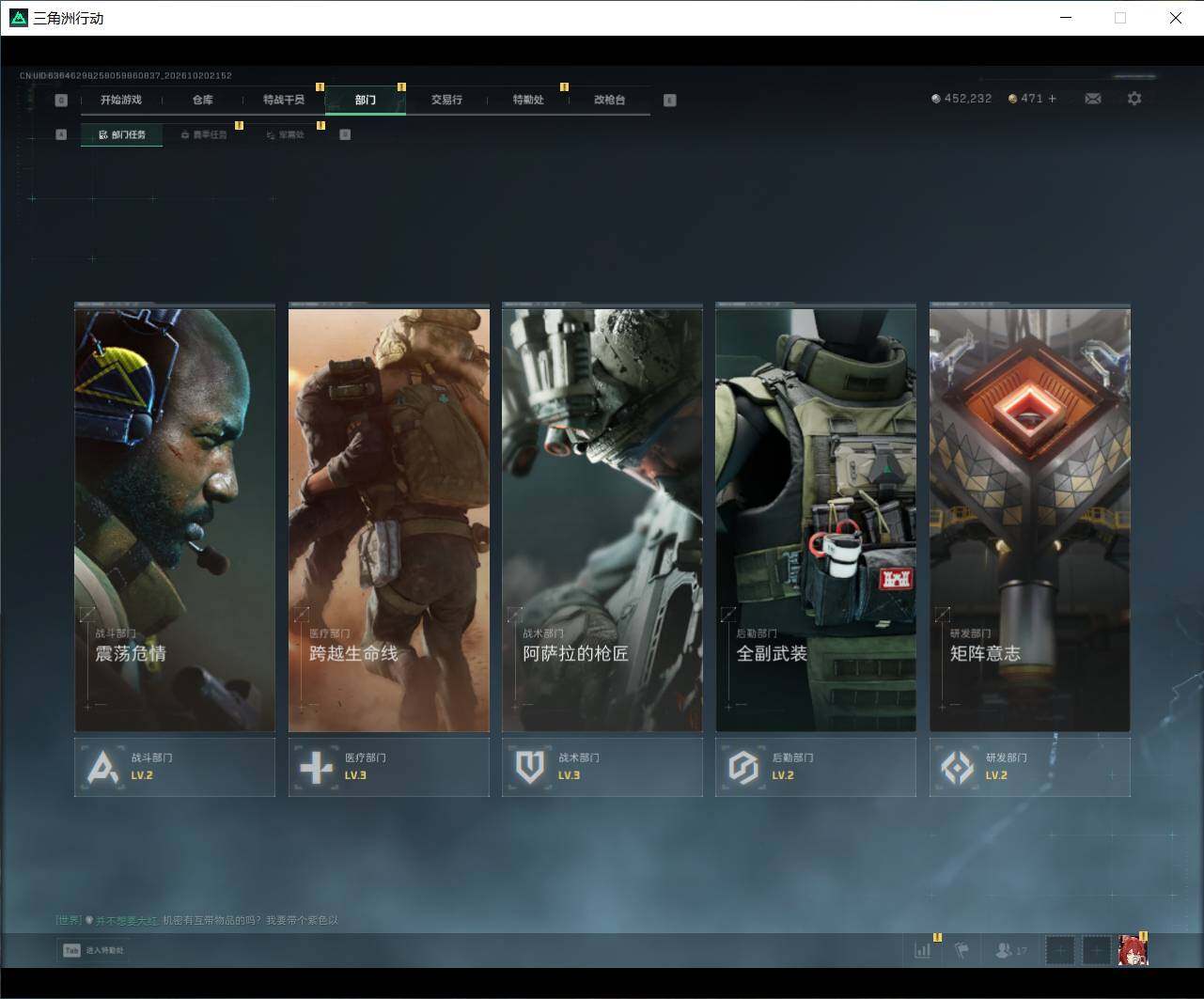This screenshot has width=1204, height=999.
Task: Open the settings gear icon
Action: 1134,99
